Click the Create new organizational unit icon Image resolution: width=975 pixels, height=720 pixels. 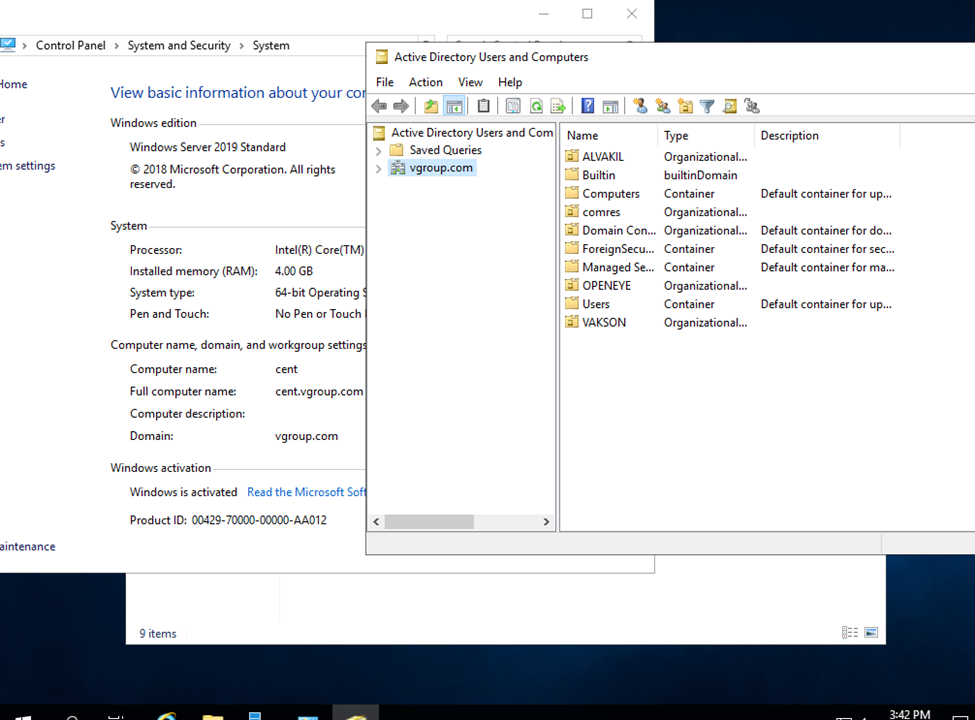tap(685, 106)
